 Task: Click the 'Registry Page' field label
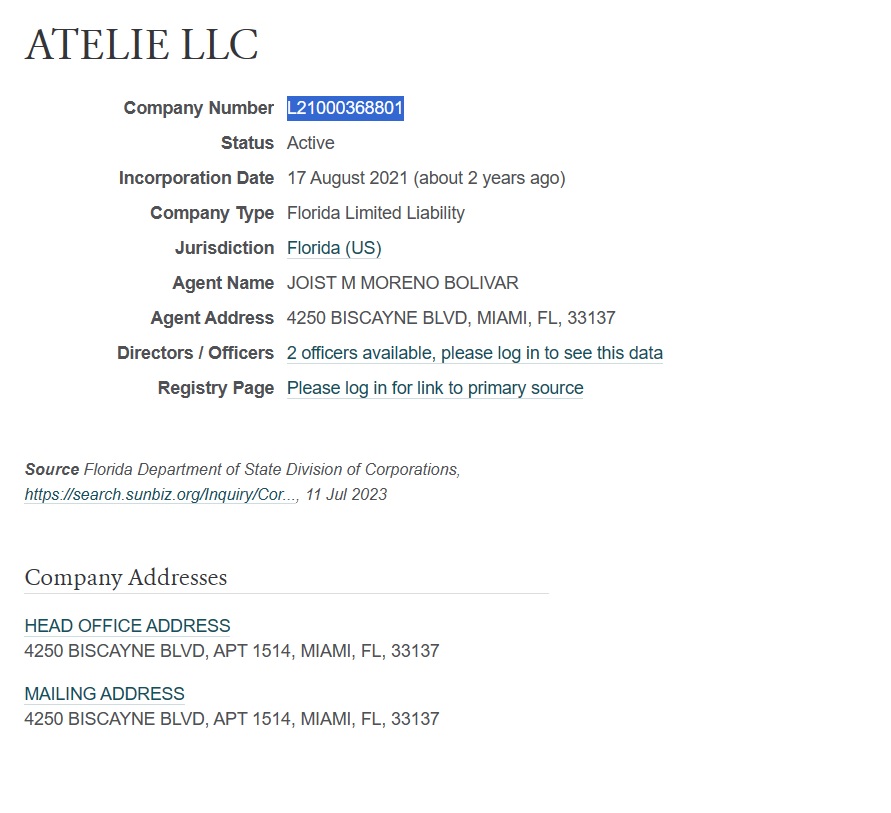coord(216,388)
